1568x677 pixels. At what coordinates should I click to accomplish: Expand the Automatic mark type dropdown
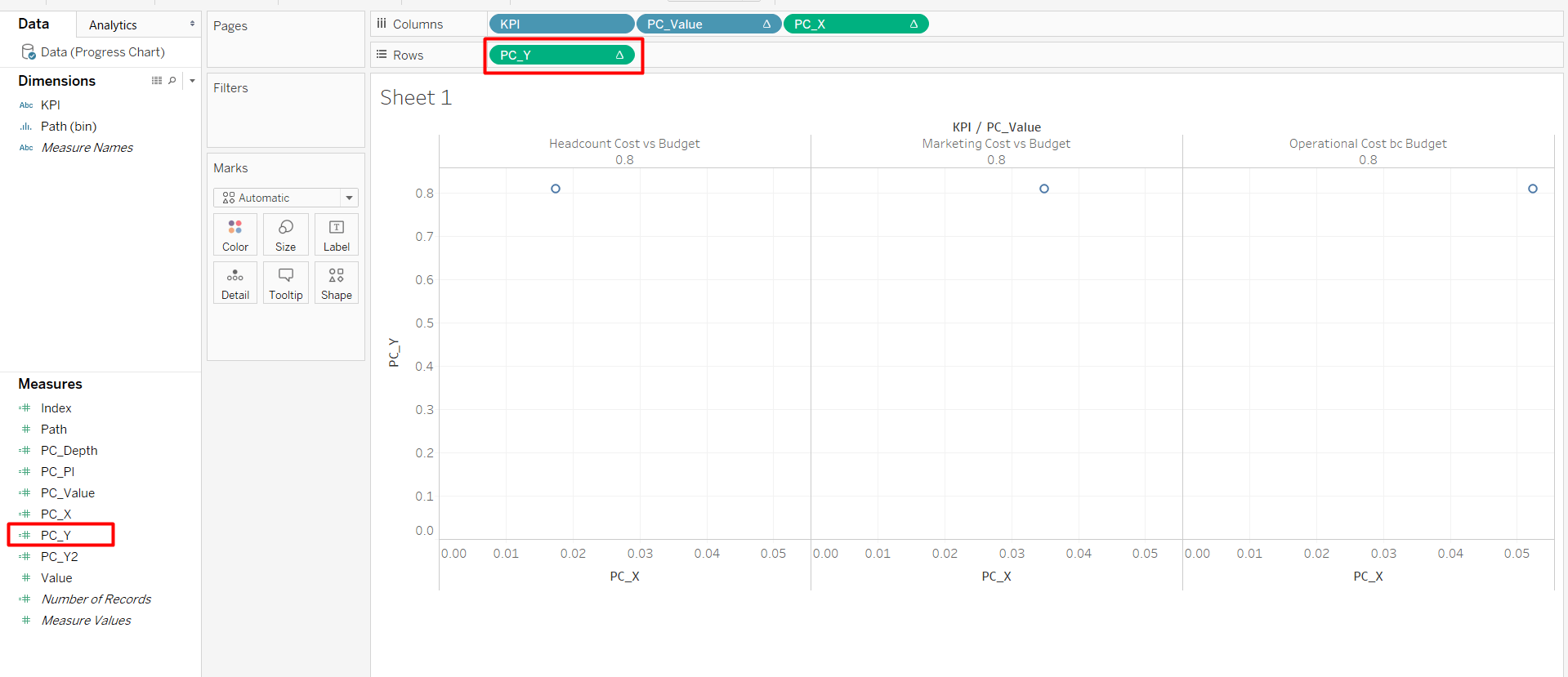(x=349, y=198)
